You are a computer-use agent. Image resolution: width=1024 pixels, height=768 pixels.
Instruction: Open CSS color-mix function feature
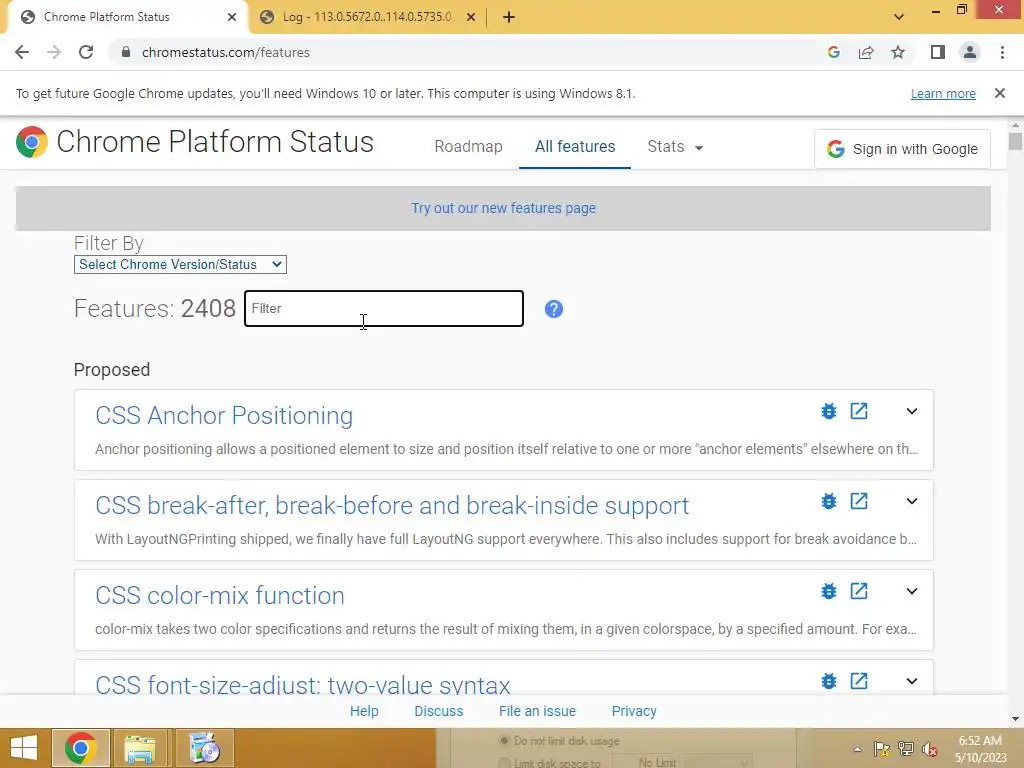click(219, 596)
